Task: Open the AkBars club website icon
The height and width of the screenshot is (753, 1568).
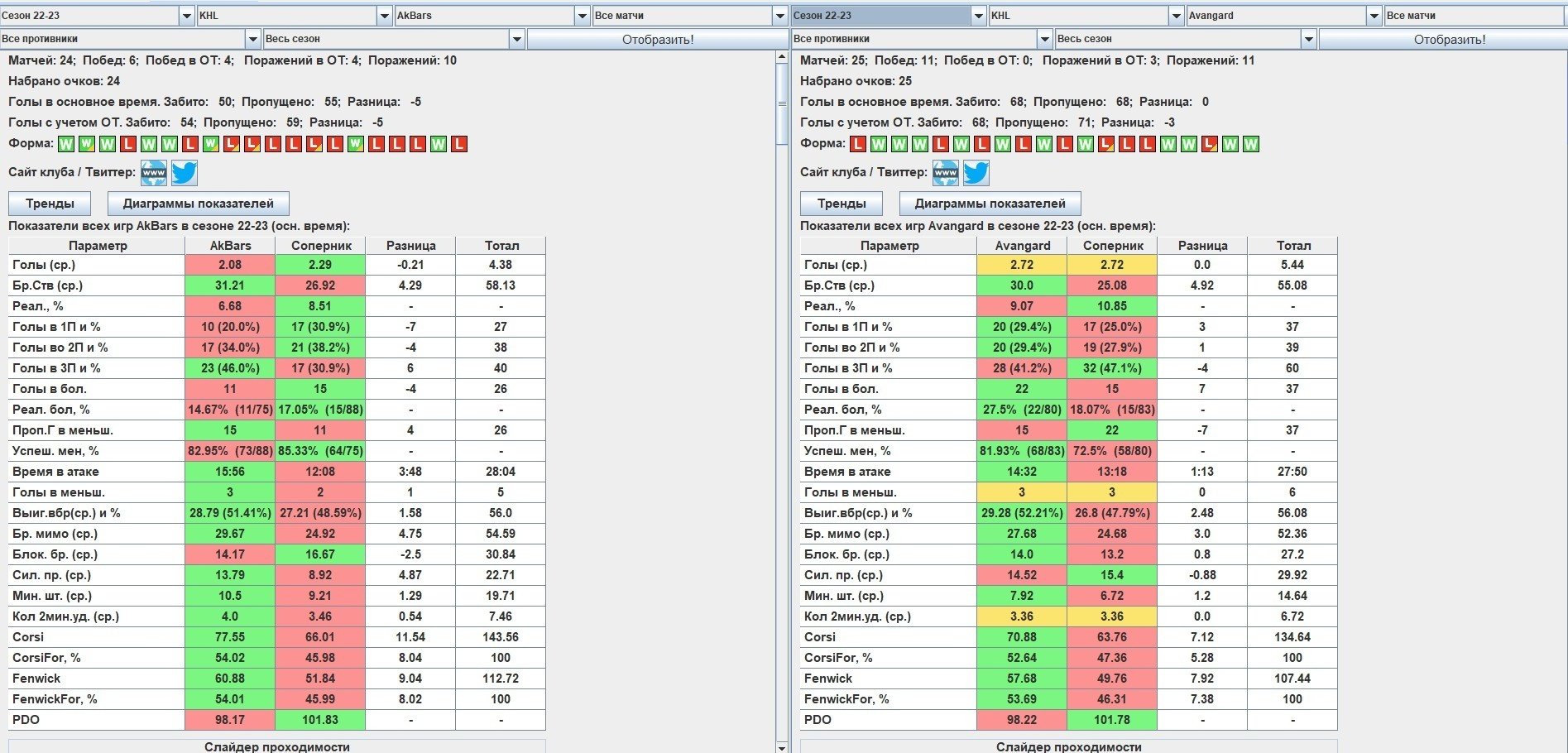Action: click(x=154, y=173)
